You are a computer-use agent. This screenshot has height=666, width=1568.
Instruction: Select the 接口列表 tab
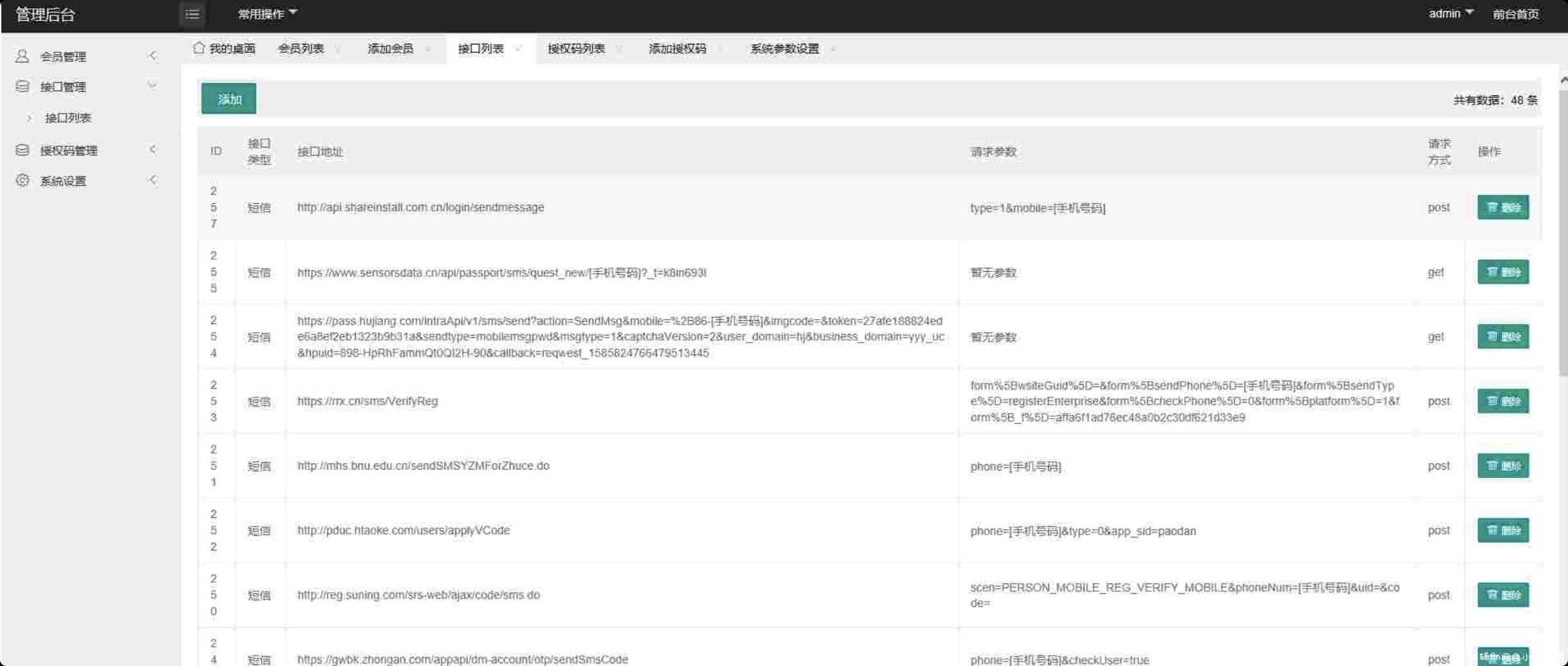[x=480, y=49]
